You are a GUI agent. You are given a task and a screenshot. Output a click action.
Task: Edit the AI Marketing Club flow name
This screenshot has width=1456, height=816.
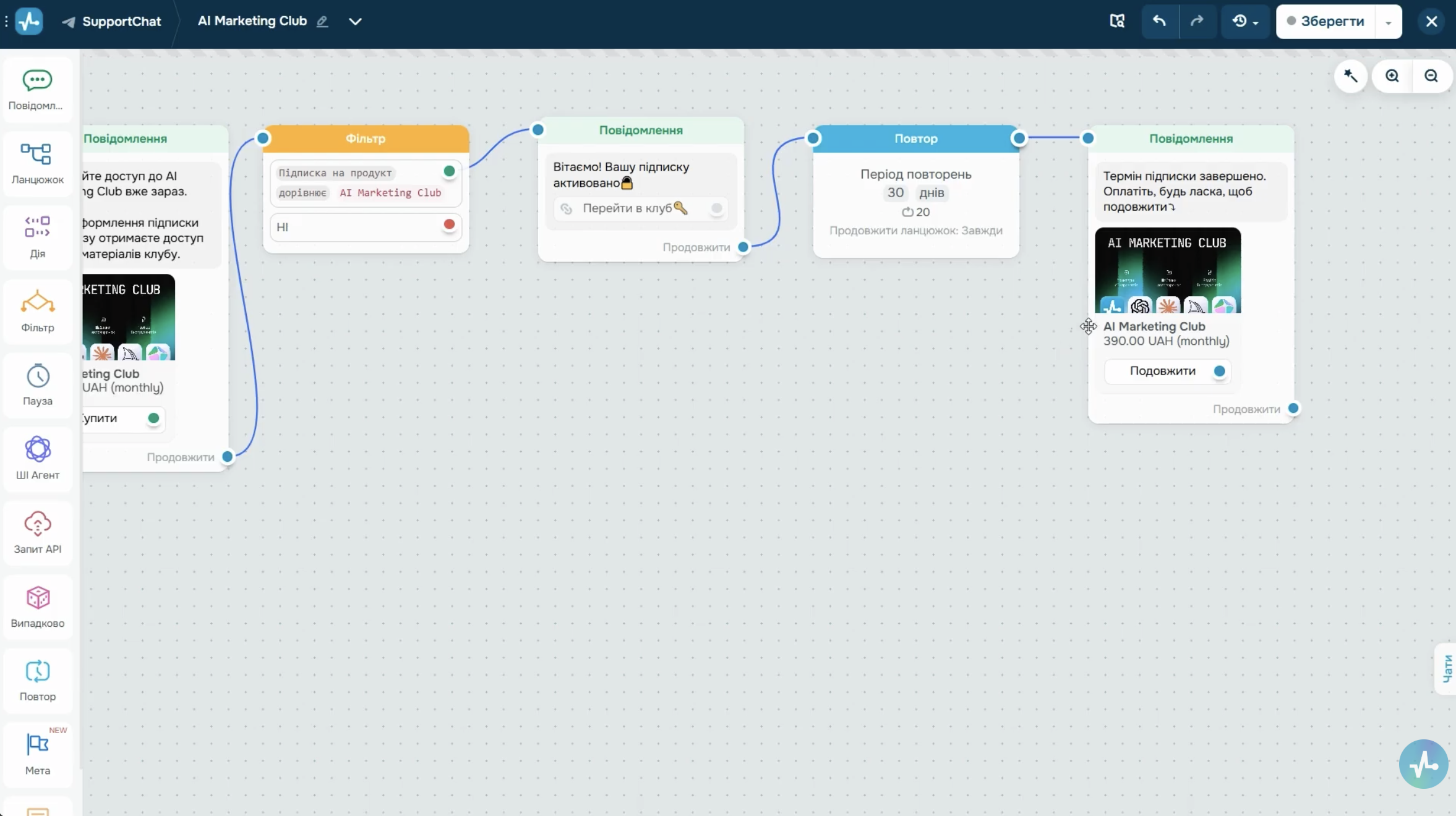pos(322,21)
